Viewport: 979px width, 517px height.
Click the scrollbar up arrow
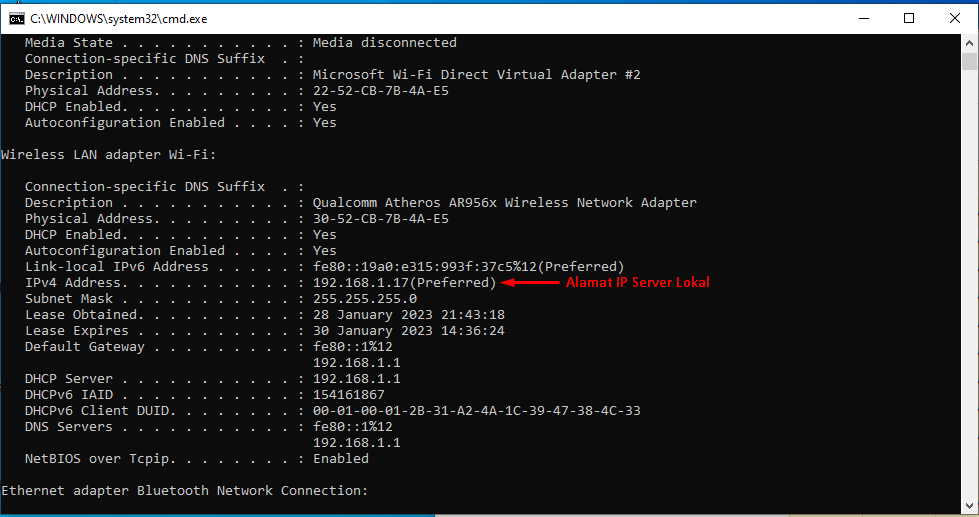pyautogui.click(x=969, y=43)
